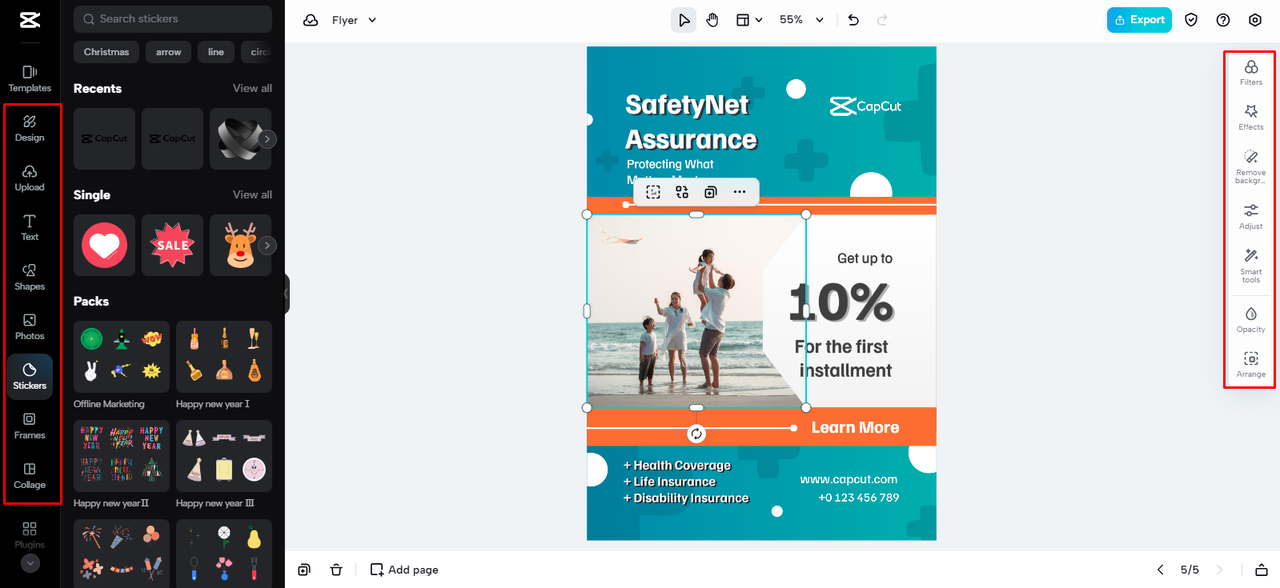Click crop icon in floating toolbar
1280x588 pixels.
[x=653, y=192]
